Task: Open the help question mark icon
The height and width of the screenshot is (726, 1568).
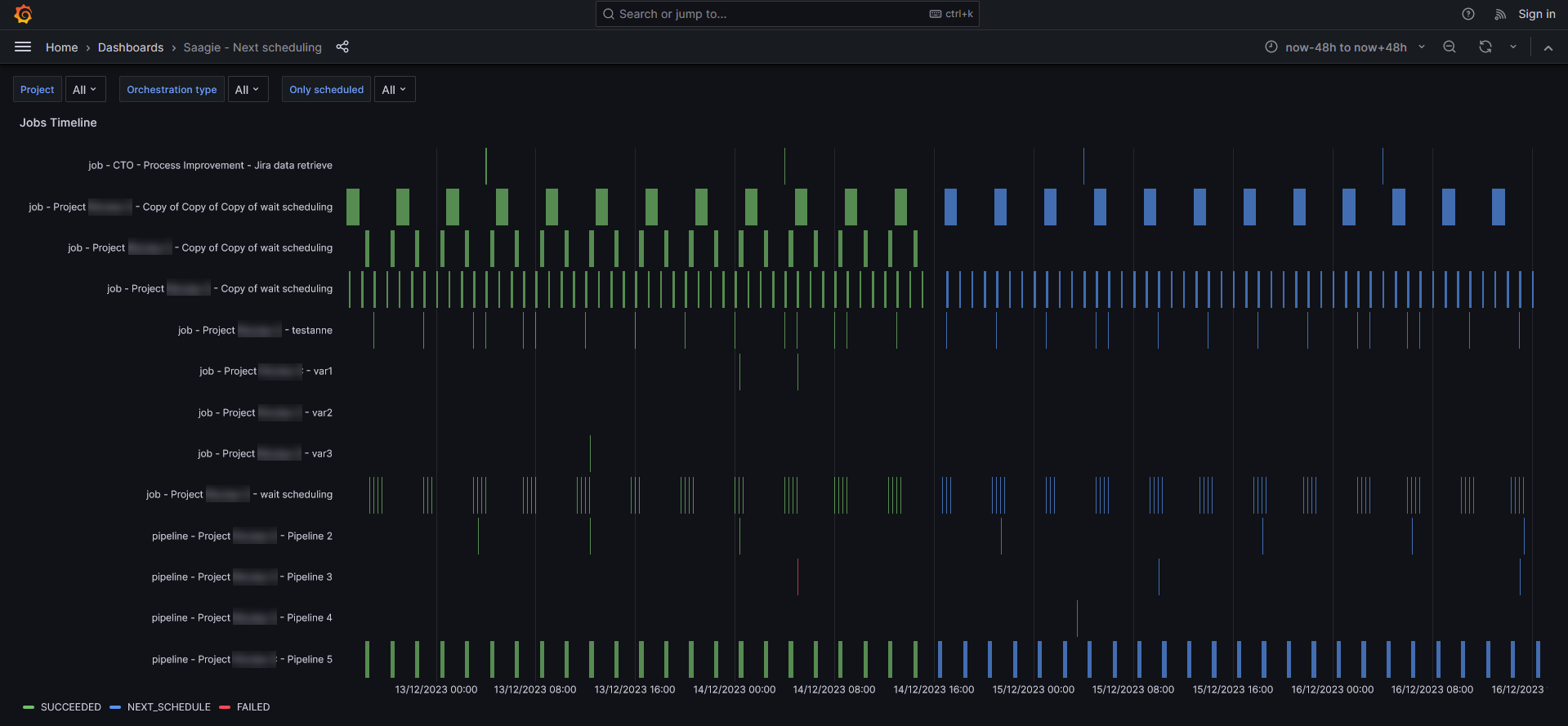Action: tap(1468, 14)
